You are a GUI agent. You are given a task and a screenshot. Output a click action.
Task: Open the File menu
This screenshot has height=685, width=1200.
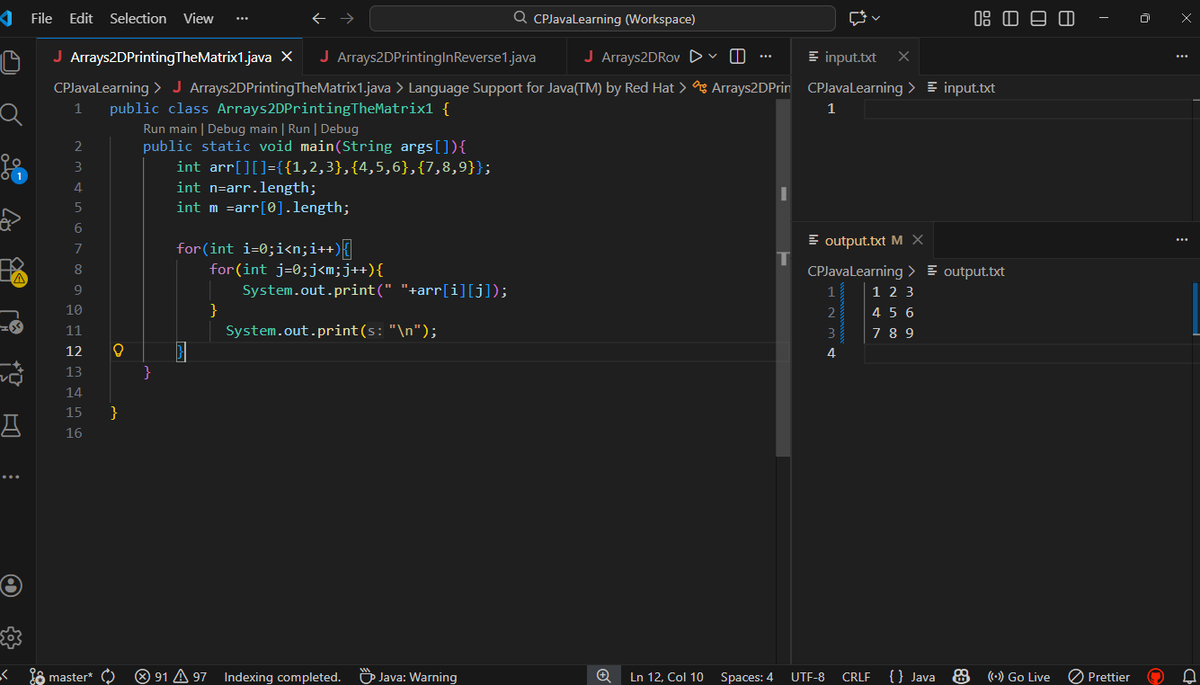click(42, 18)
